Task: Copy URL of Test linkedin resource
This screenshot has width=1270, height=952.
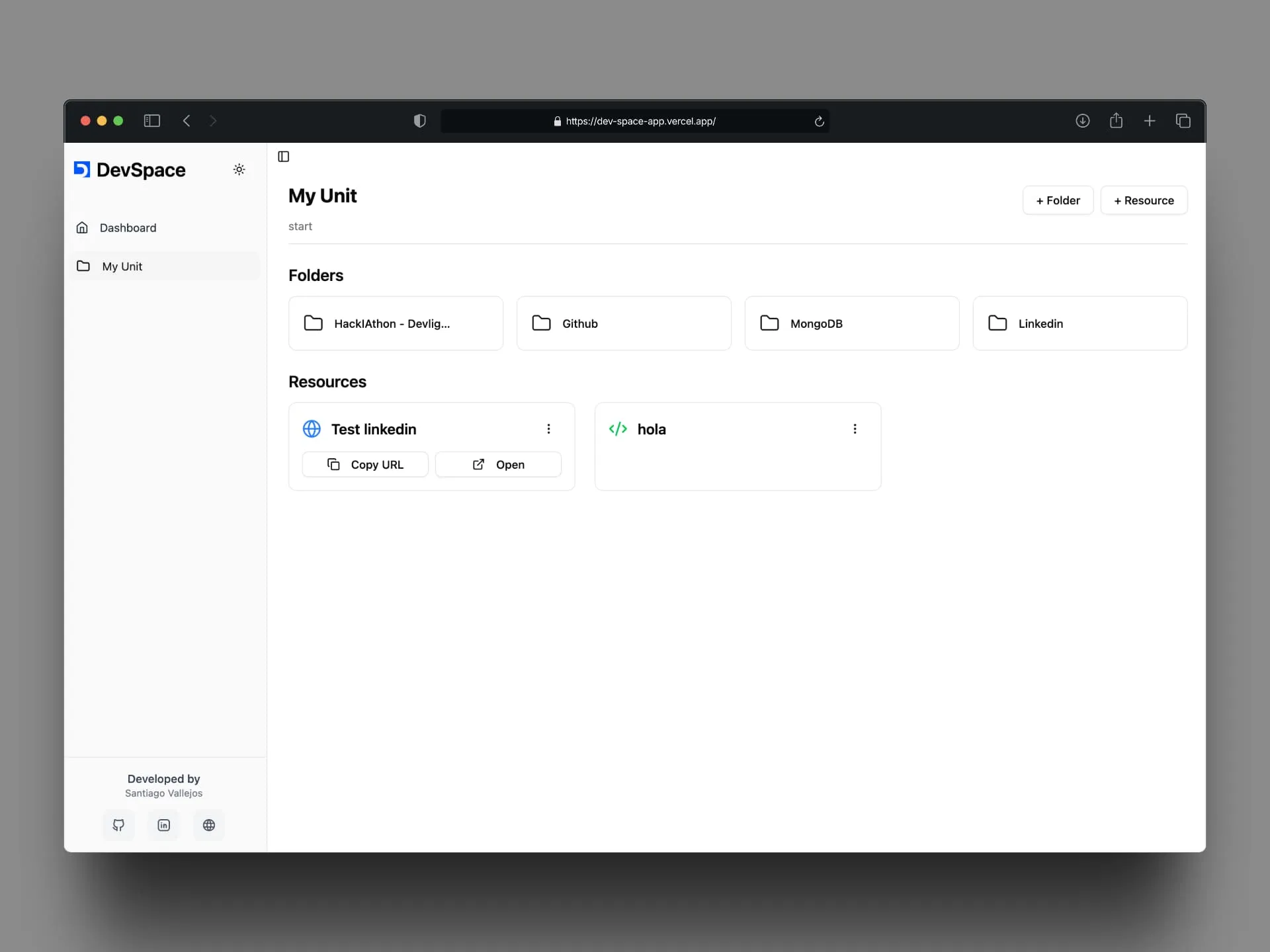Action: [x=365, y=465]
